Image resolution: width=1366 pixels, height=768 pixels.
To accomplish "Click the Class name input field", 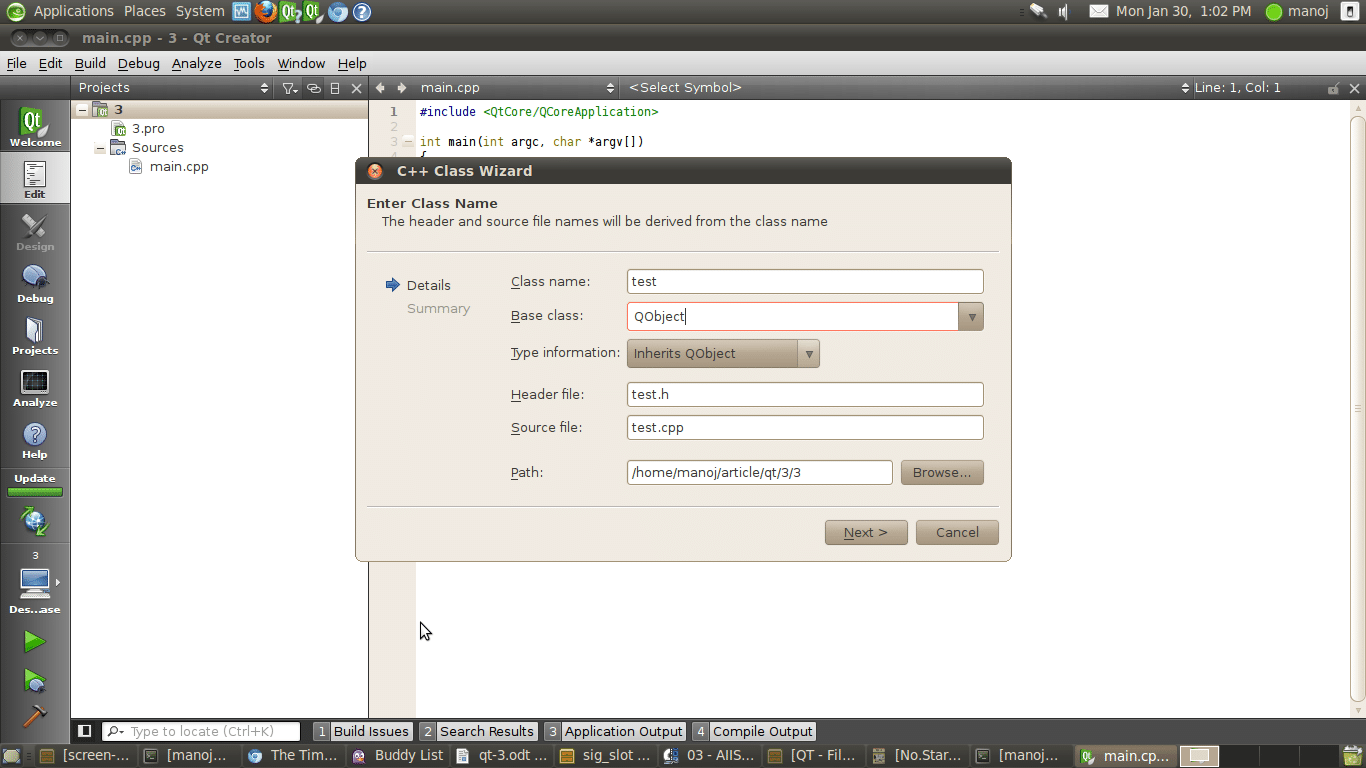I will coord(804,282).
